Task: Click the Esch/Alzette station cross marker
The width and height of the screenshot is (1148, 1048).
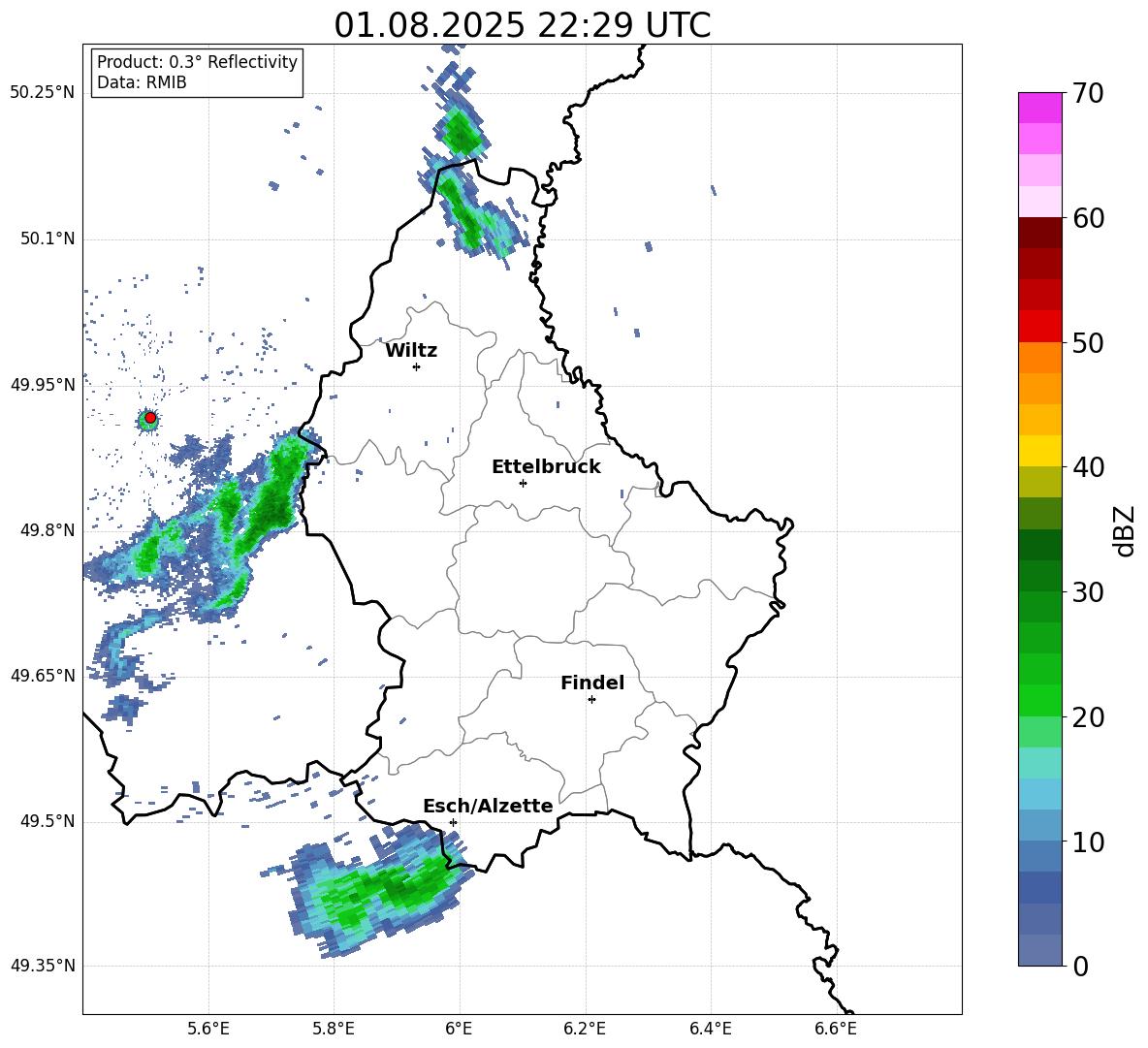Action: point(453,822)
